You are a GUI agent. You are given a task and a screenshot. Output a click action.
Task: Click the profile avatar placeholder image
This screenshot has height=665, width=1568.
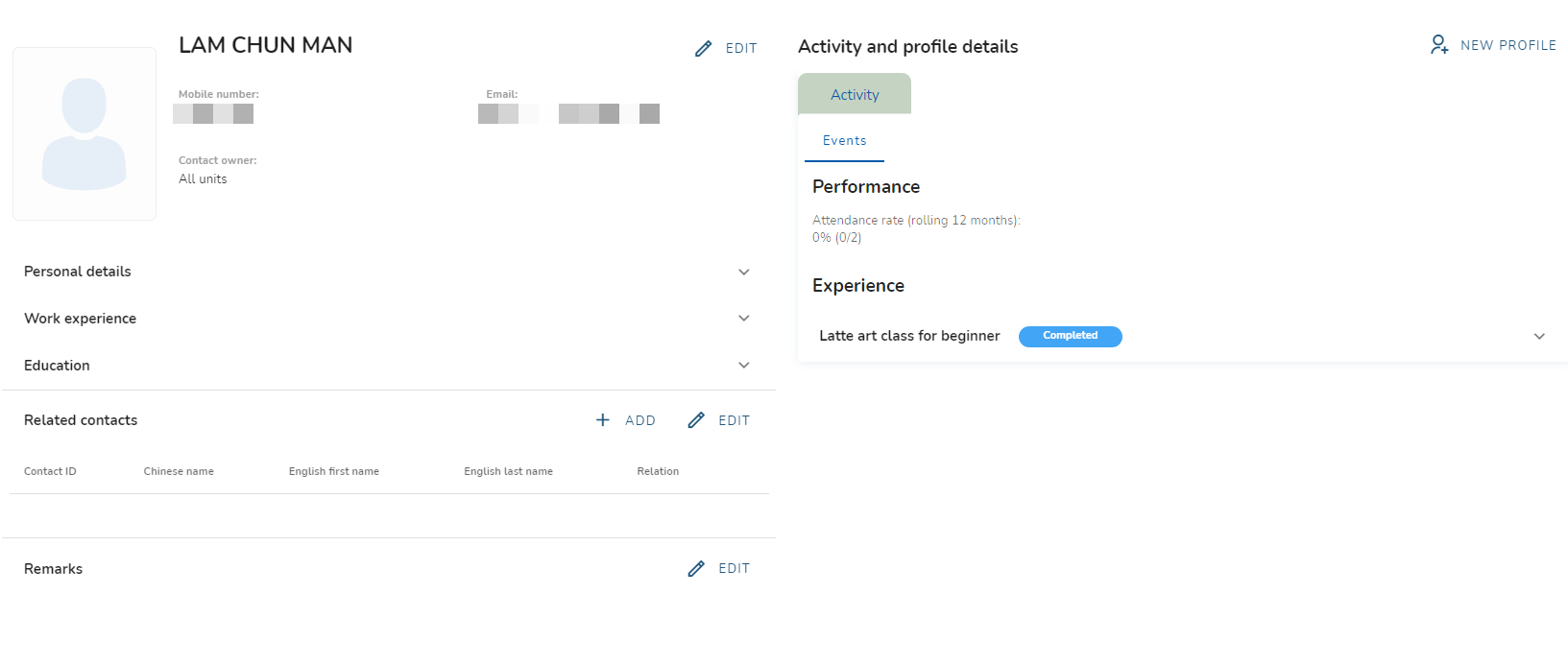(x=84, y=134)
